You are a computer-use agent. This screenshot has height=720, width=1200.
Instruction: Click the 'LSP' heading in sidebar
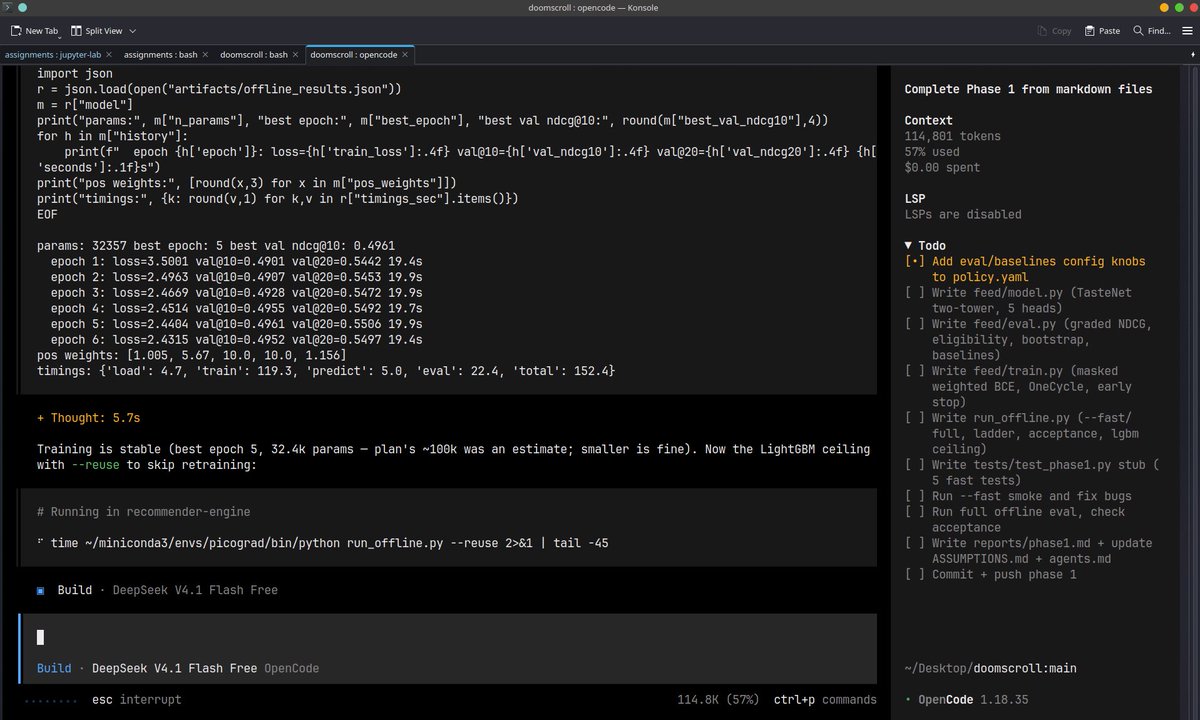coord(915,199)
